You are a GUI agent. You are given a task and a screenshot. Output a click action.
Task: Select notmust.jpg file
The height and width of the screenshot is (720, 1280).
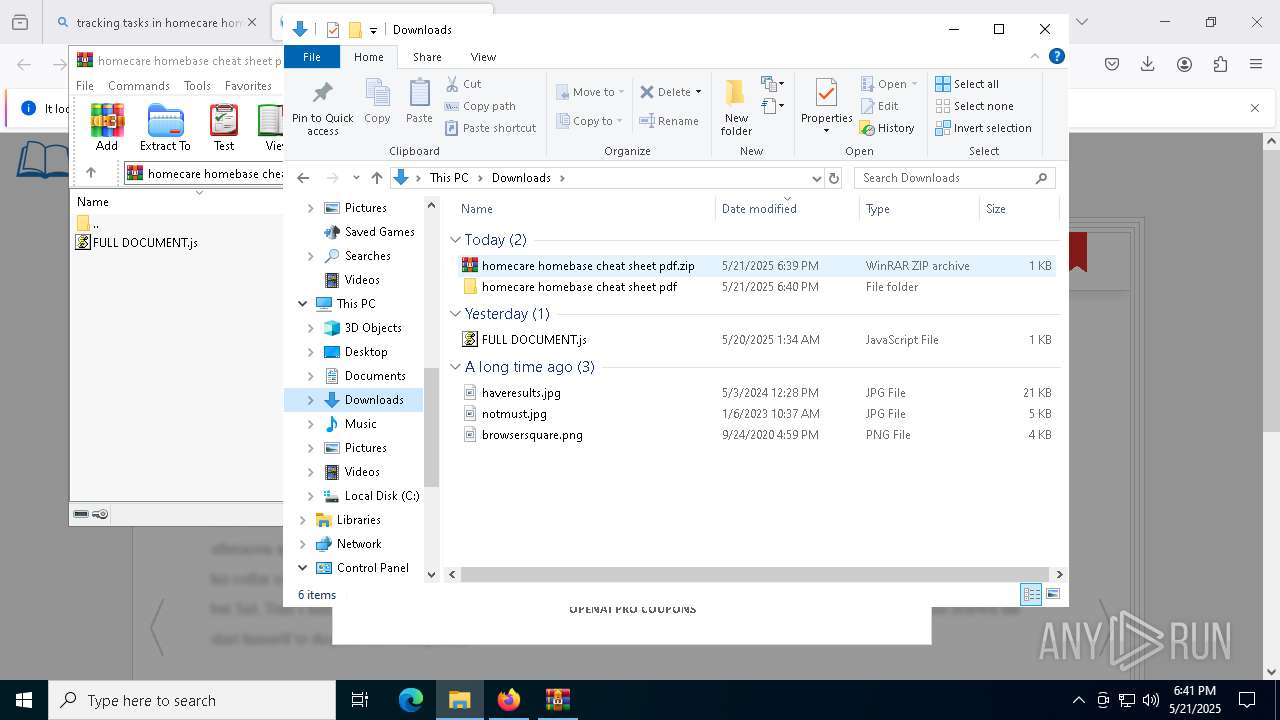pyautogui.click(x=756, y=414)
